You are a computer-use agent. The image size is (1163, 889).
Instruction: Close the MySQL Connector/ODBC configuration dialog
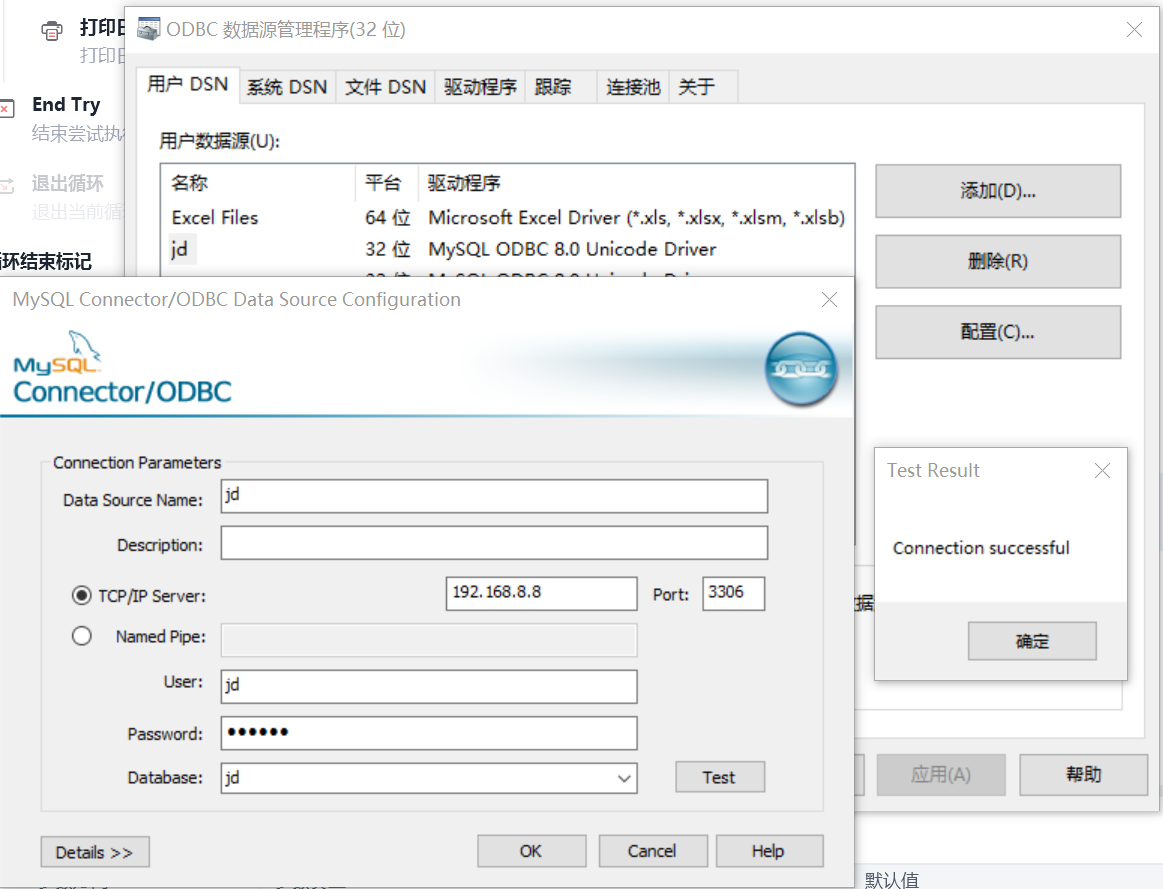pos(829,300)
